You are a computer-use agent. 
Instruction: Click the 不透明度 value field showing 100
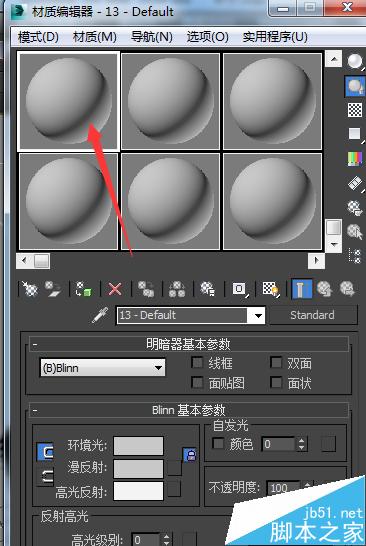point(283,488)
